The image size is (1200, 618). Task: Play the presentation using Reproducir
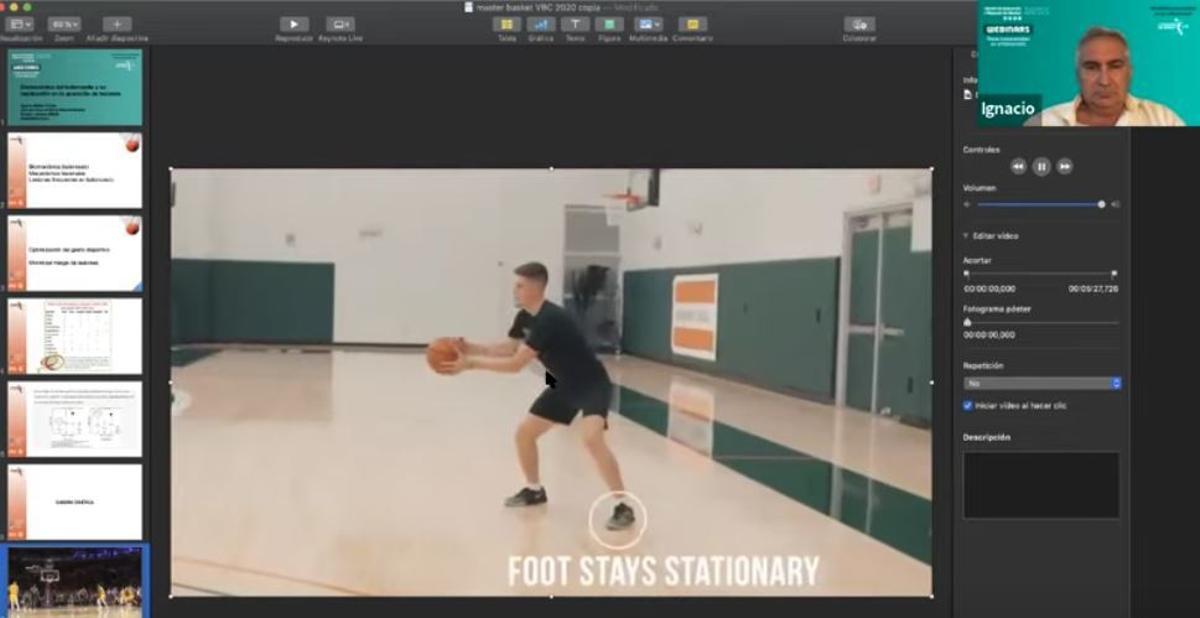[293, 25]
